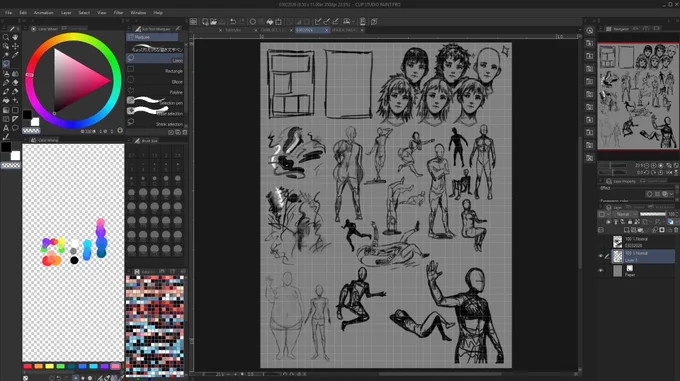Select the Hand move-canvas tool

click(15, 38)
